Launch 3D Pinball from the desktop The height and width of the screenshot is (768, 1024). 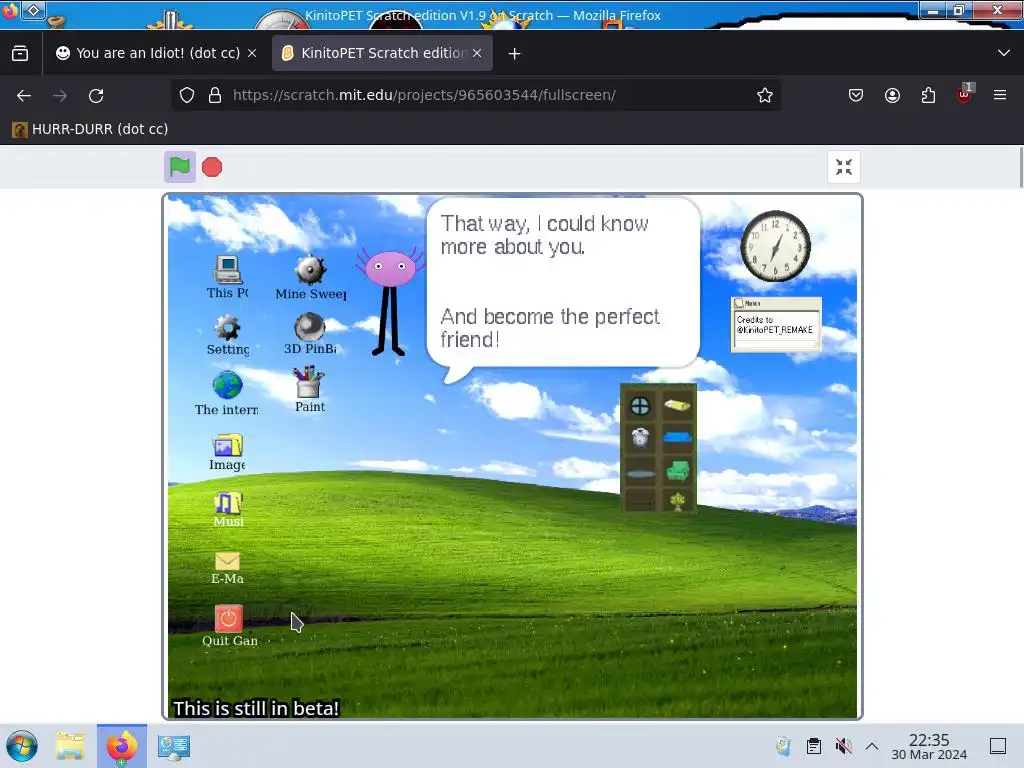[x=310, y=334]
